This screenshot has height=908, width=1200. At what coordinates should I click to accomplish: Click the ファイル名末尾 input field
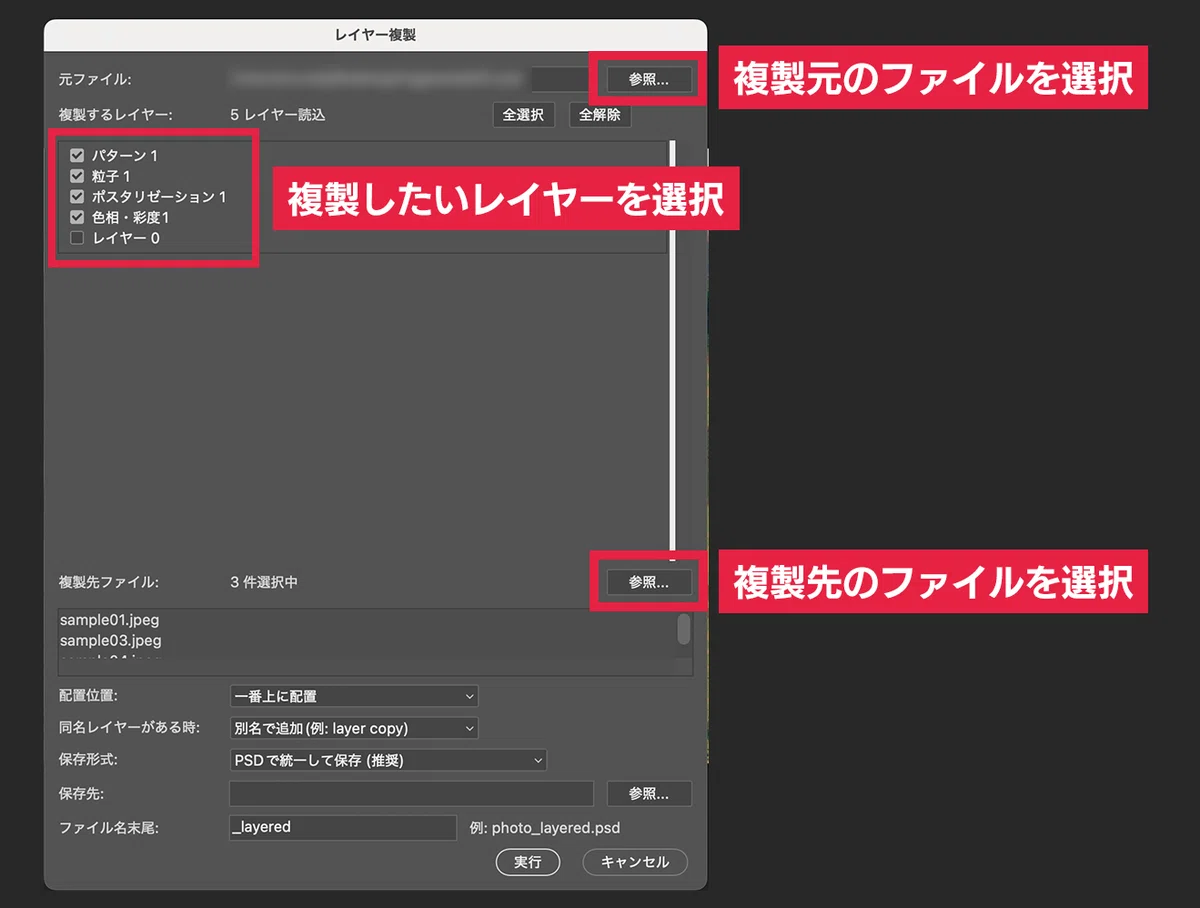click(x=343, y=827)
